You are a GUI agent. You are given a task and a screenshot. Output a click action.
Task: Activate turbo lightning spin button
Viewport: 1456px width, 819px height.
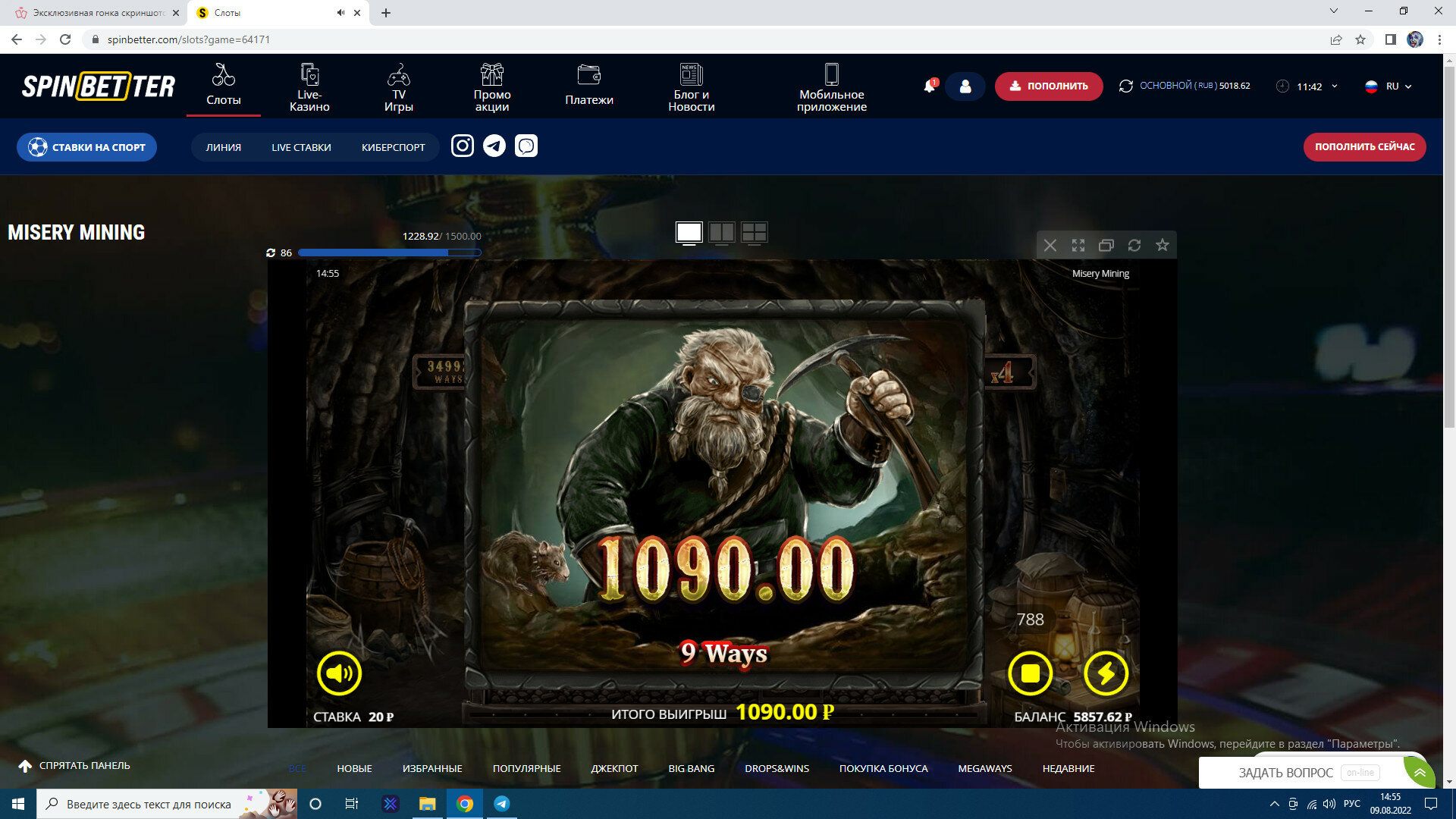[1106, 673]
